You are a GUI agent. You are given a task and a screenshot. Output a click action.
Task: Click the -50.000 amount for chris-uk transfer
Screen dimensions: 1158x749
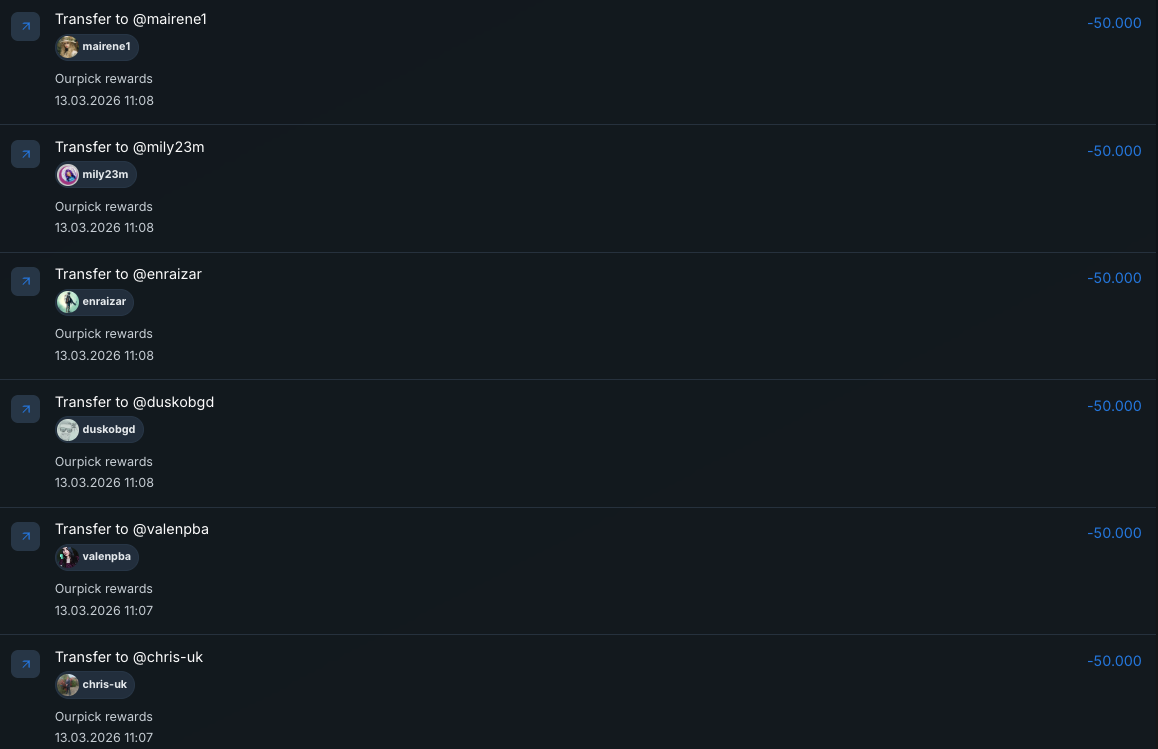(x=1114, y=661)
